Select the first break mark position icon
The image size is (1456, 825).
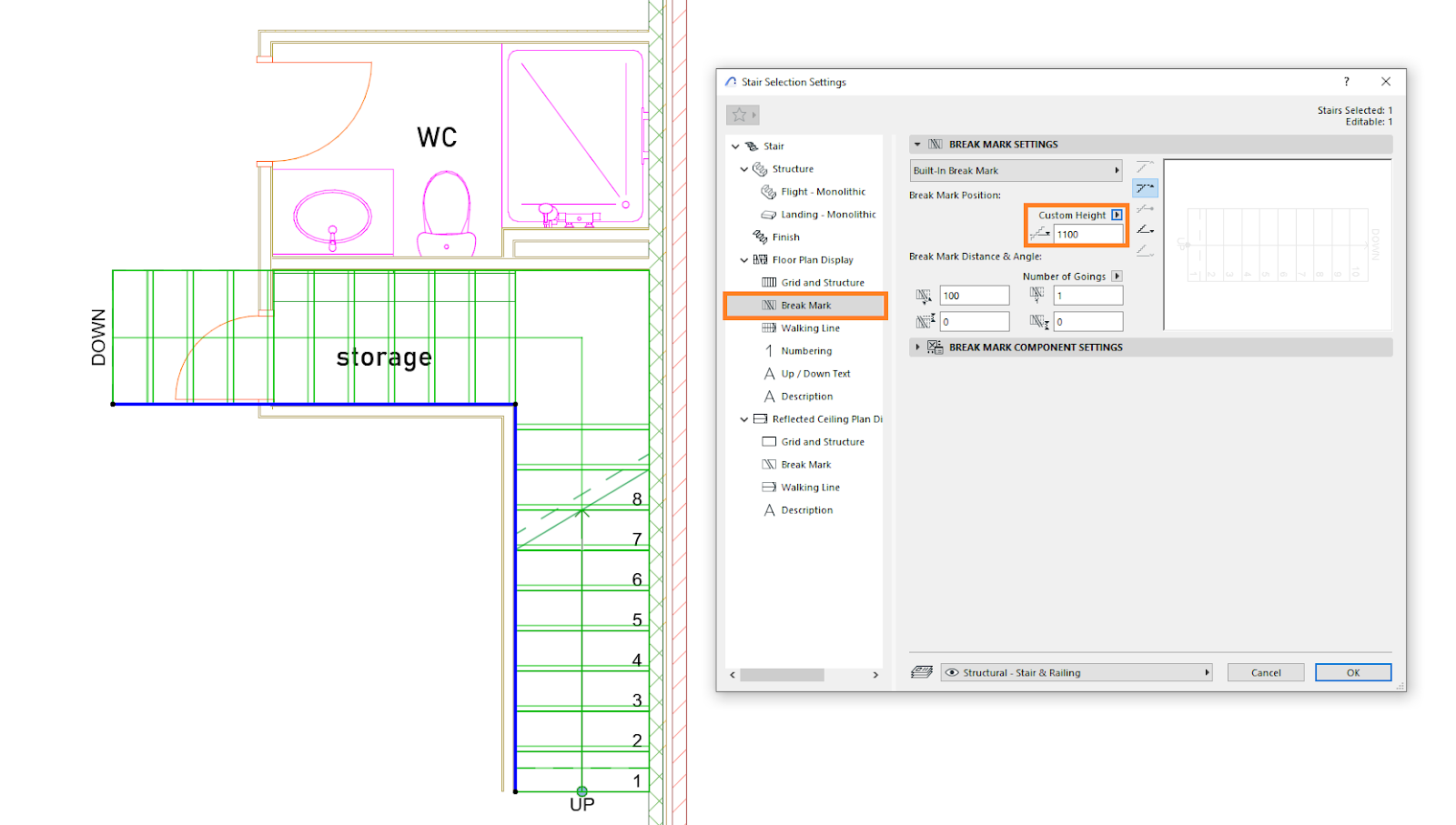[1145, 167]
